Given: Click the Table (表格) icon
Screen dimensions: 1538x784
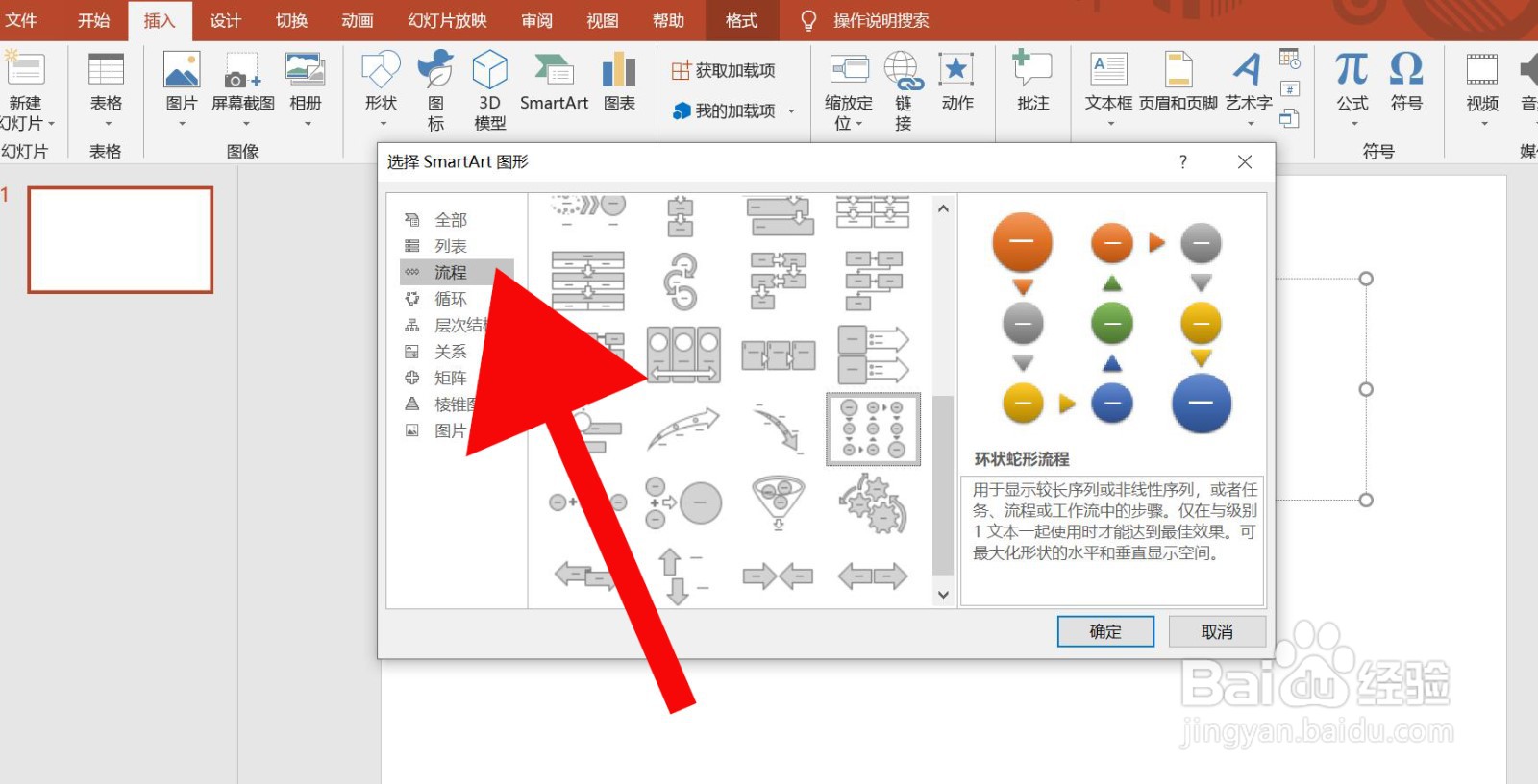Looking at the screenshot, I should coord(106,69).
